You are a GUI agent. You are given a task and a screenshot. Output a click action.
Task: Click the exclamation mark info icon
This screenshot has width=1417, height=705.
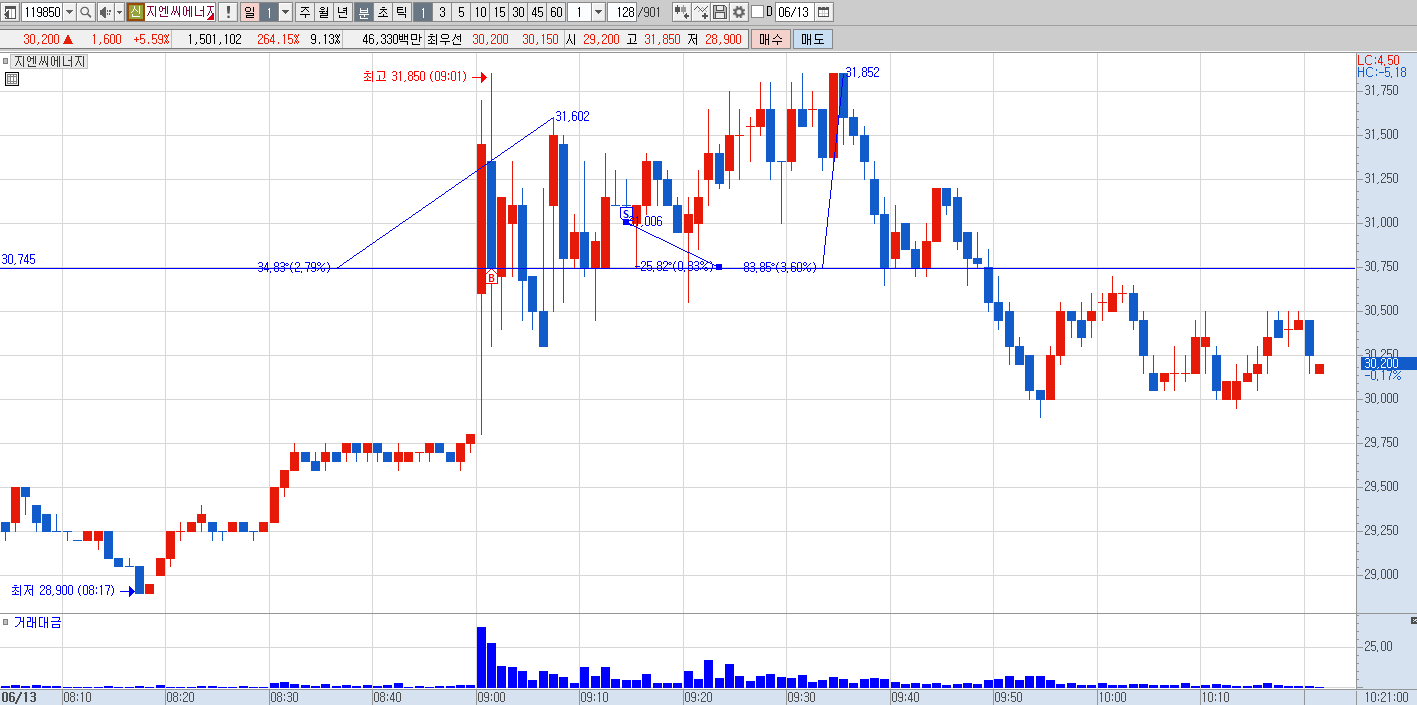coord(228,12)
